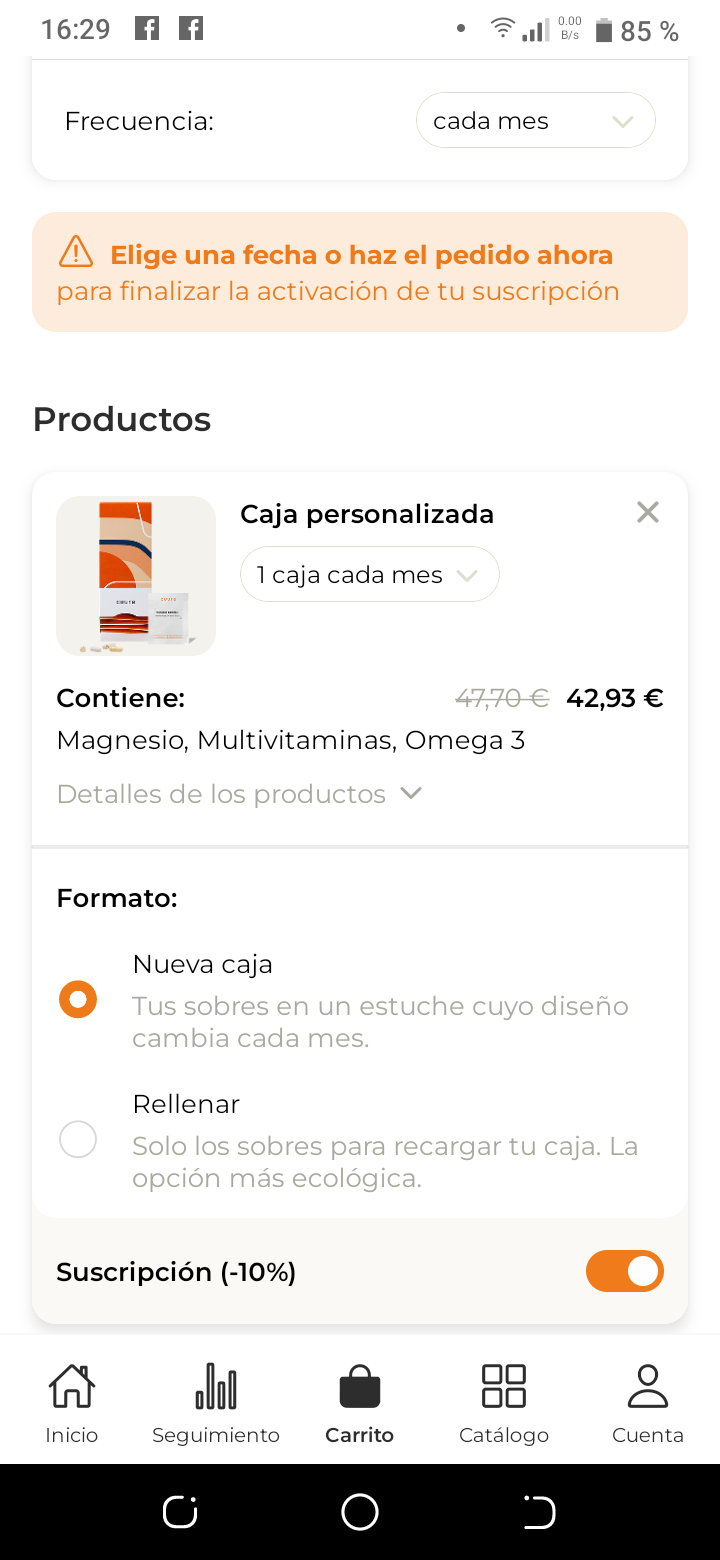Open the Inicio home icon
This screenshot has height=1560, width=720.
pyautogui.click(x=72, y=1386)
